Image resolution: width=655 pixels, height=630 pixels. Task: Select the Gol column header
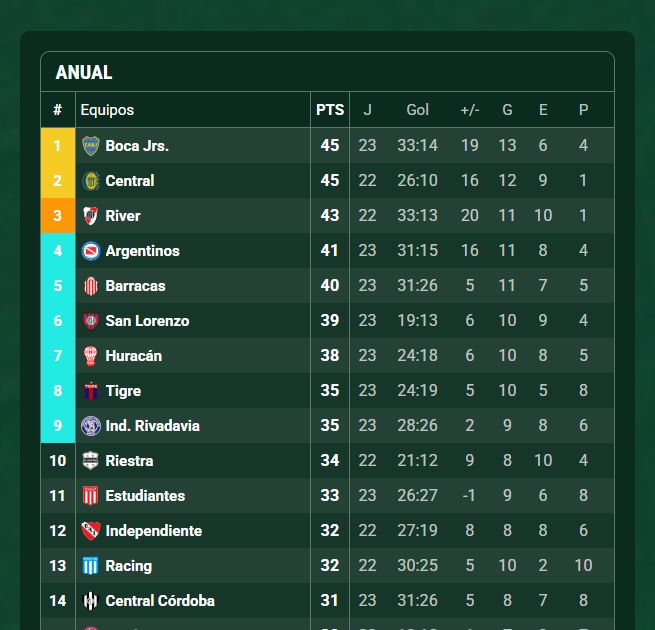(x=418, y=110)
